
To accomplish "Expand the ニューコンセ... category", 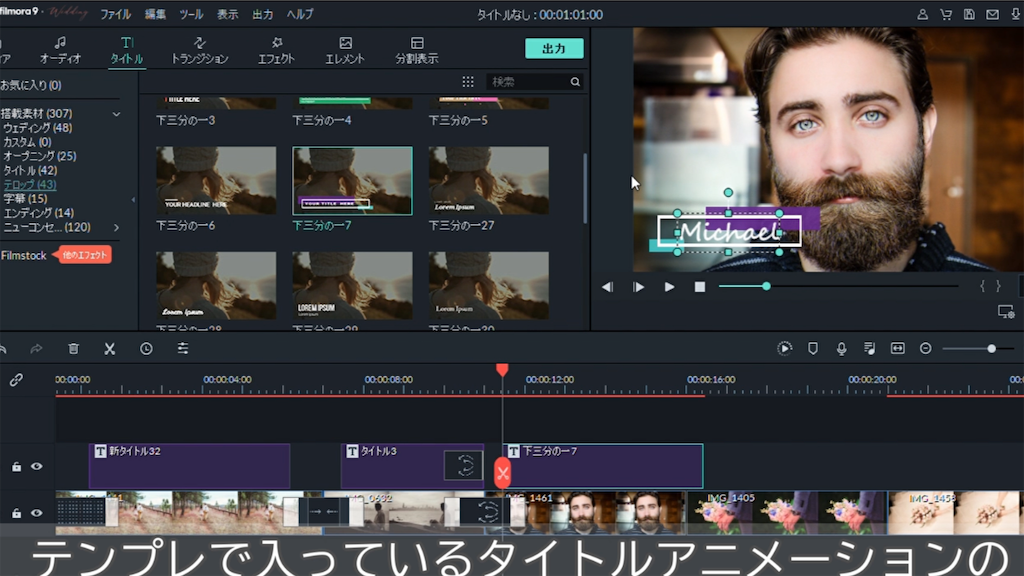I will (x=116, y=227).
